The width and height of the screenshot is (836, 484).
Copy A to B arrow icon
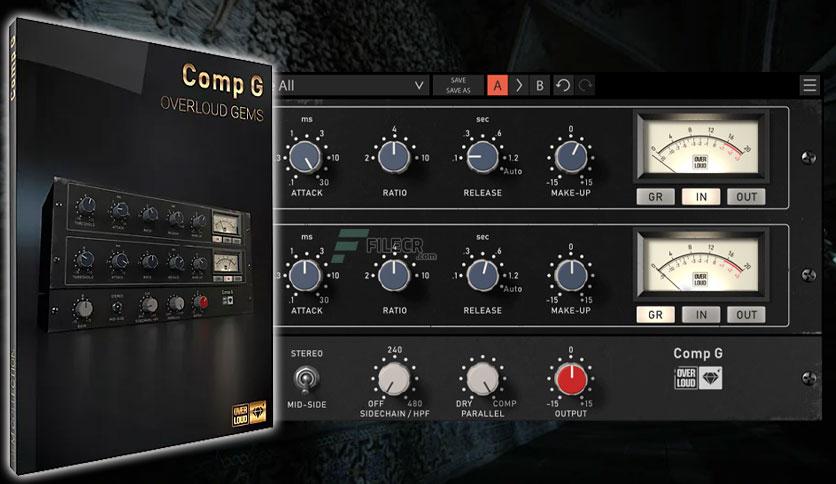(x=519, y=86)
